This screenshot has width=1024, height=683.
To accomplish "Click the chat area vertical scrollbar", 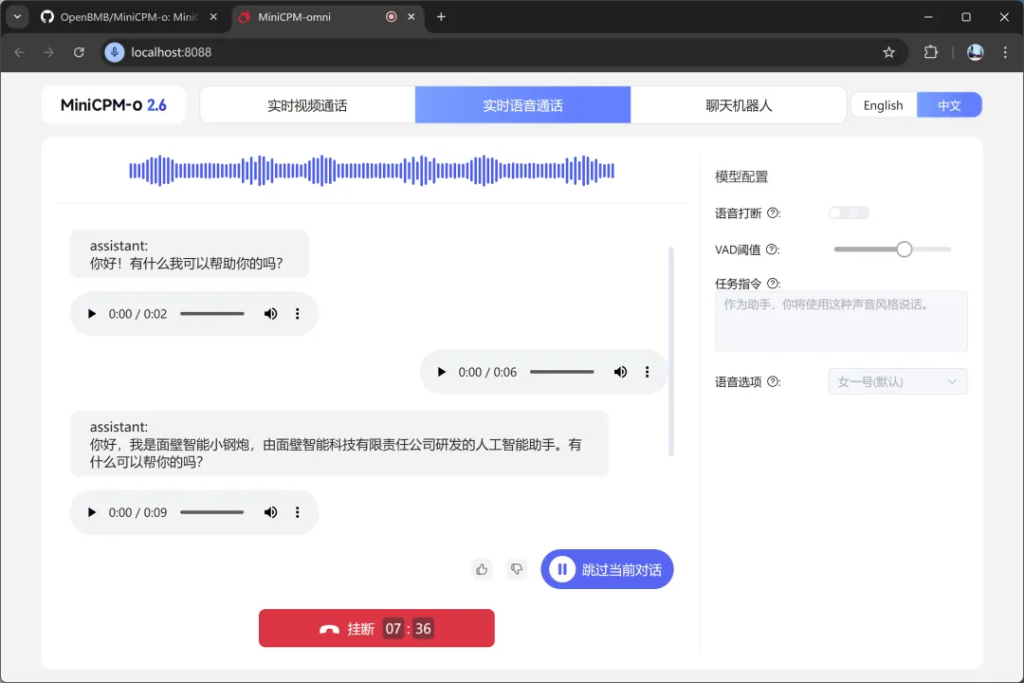I will [671, 351].
